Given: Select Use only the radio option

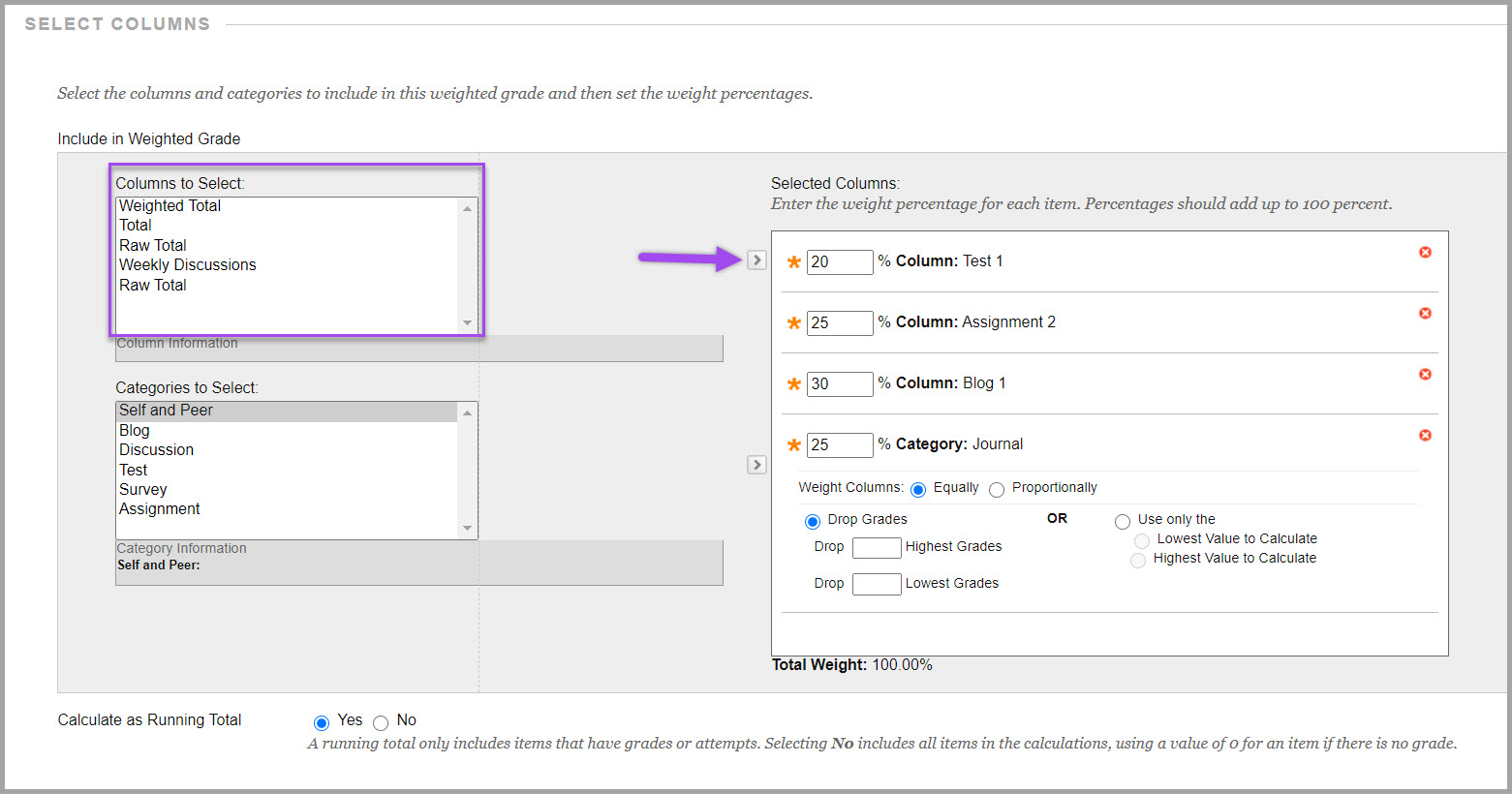Looking at the screenshot, I should point(1123,522).
